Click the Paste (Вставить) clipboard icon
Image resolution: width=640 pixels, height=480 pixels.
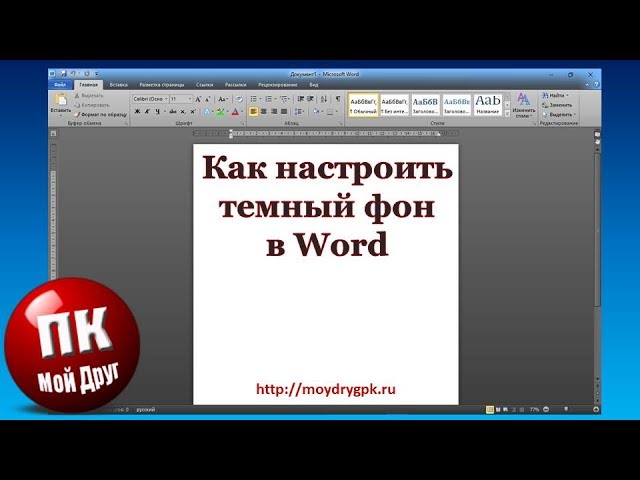[x=60, y=99]
